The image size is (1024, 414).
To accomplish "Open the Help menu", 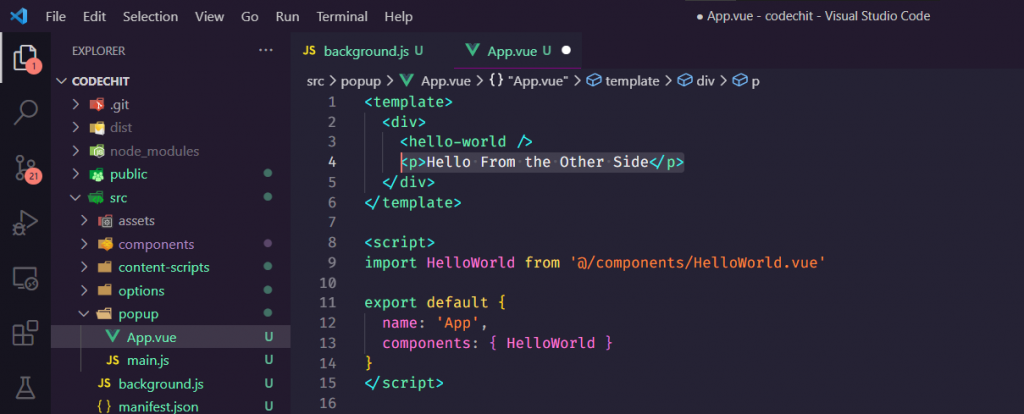I will point(399,16).
